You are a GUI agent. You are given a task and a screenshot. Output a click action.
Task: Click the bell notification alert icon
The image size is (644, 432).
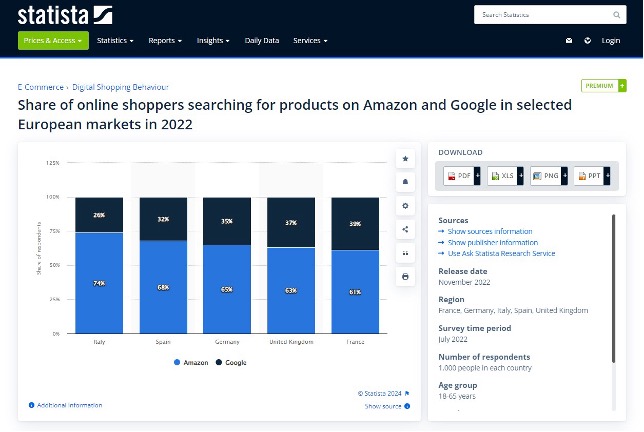pyautogui.click(x=405, y=182)
